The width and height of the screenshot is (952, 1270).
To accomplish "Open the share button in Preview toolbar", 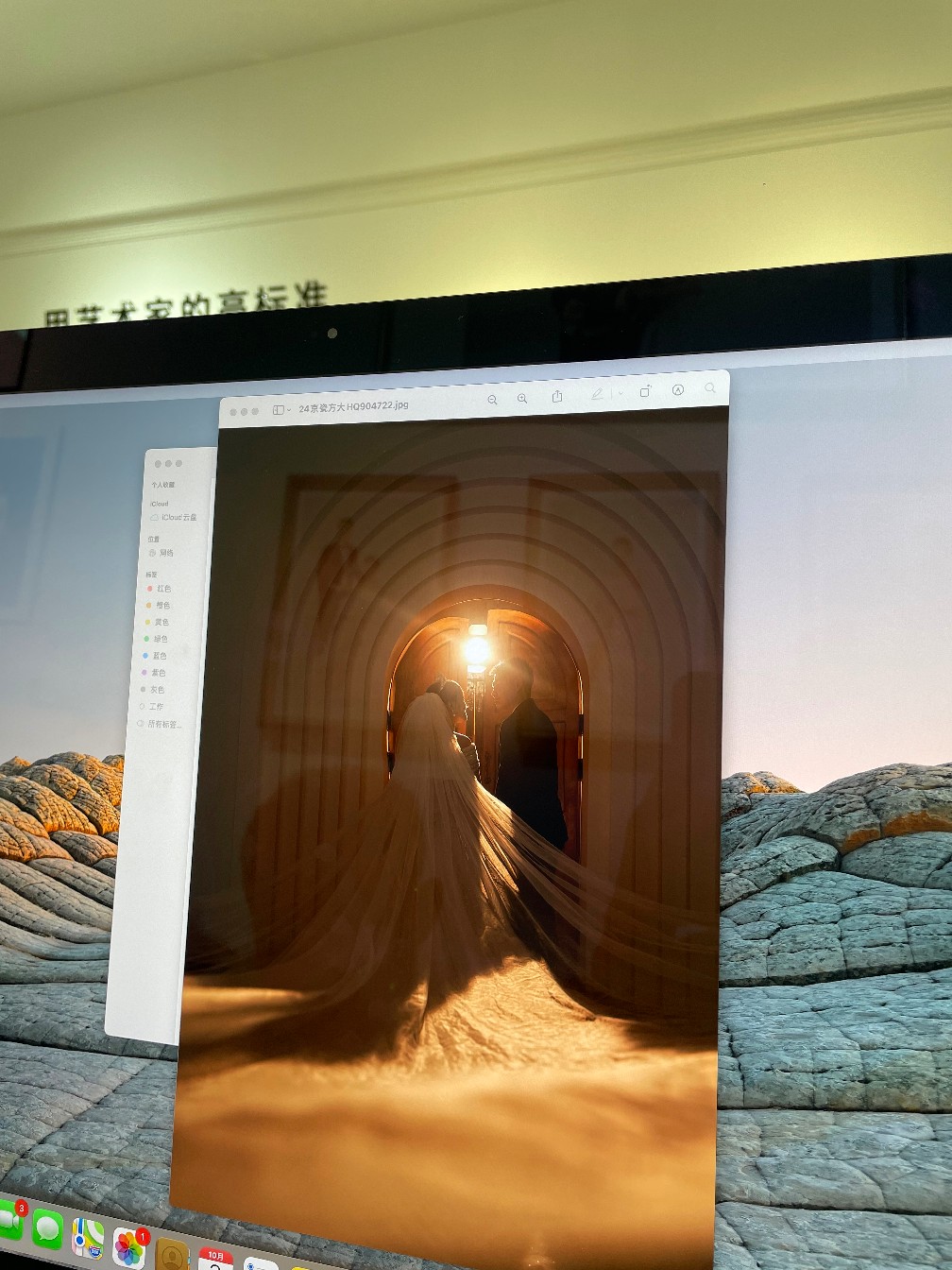I will tap(557, 396).
